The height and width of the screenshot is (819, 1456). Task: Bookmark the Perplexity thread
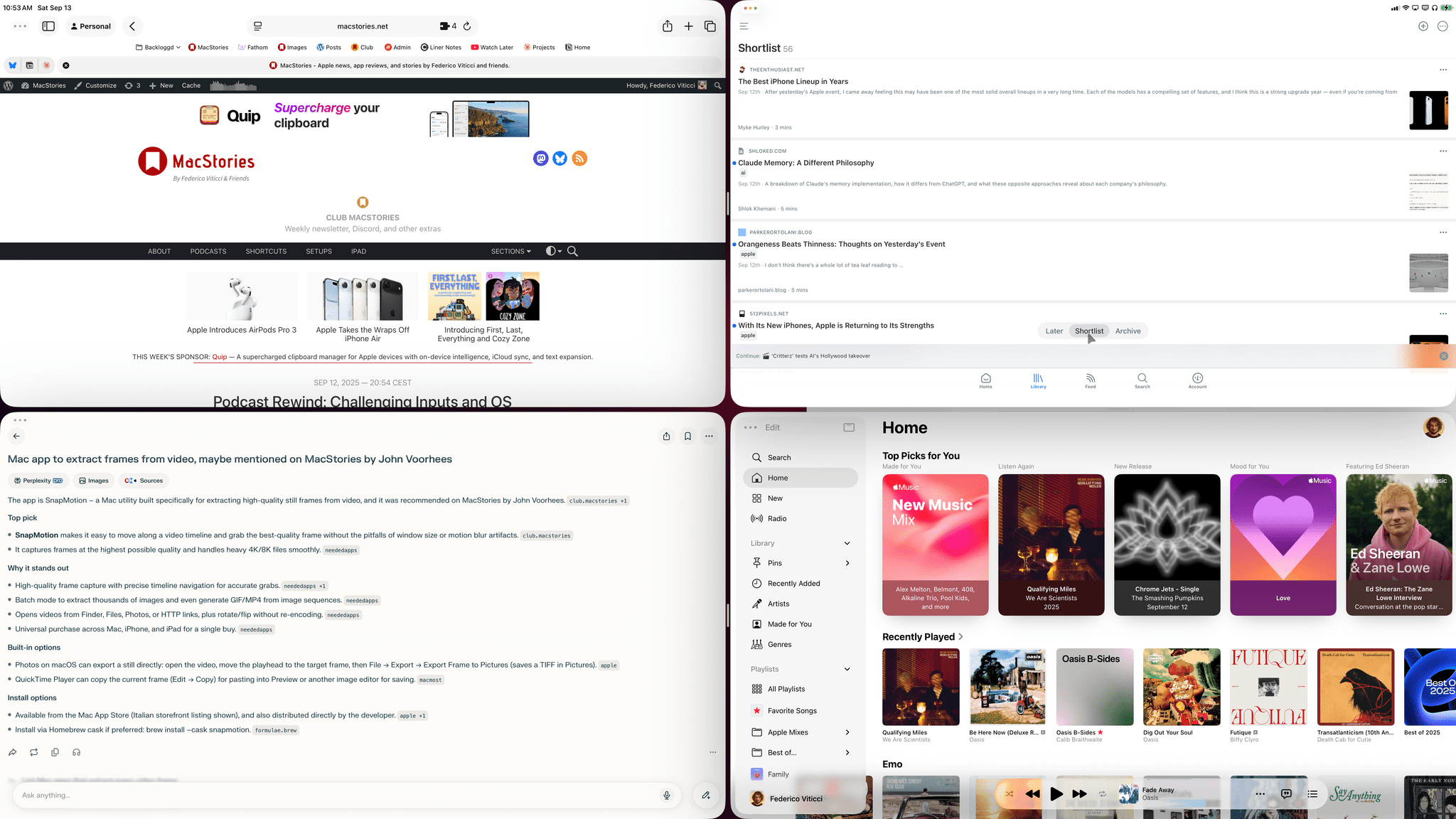click(x=687, y=437)
